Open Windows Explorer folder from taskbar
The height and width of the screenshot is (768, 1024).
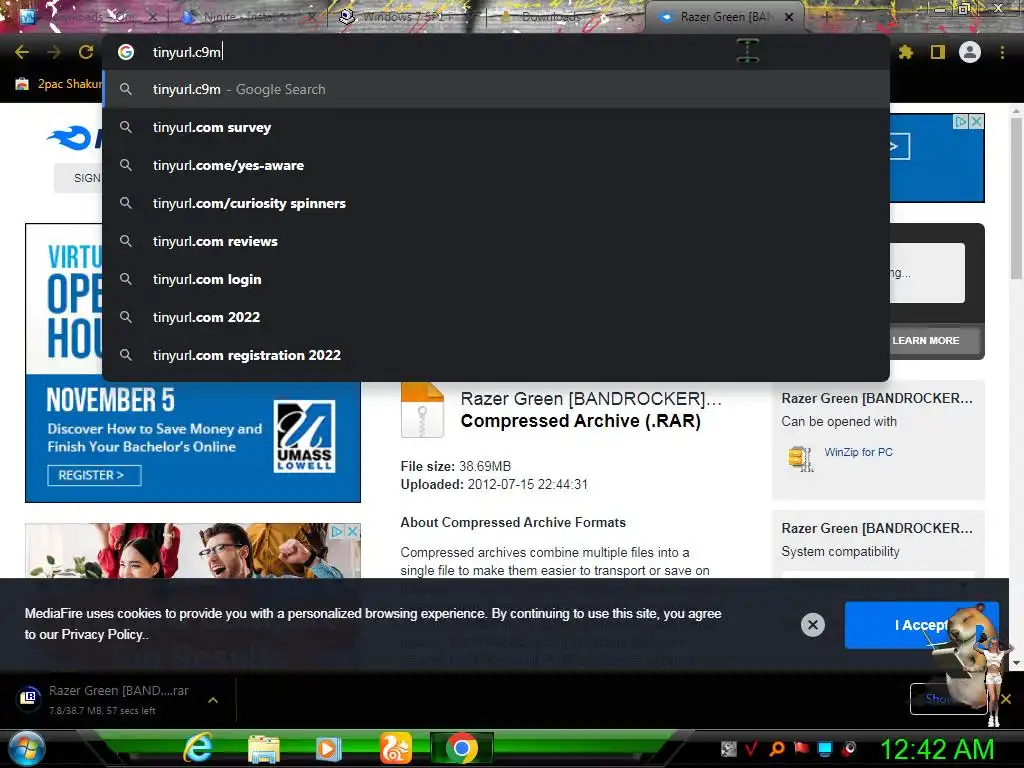pos(264,748)
